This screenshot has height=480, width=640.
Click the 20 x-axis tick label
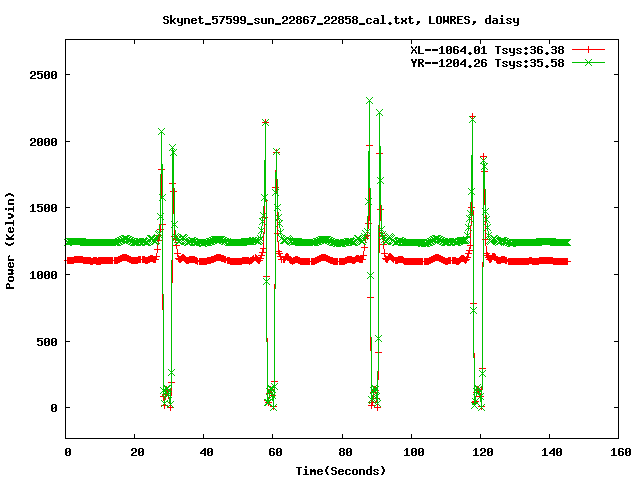(x=138, y=452)
